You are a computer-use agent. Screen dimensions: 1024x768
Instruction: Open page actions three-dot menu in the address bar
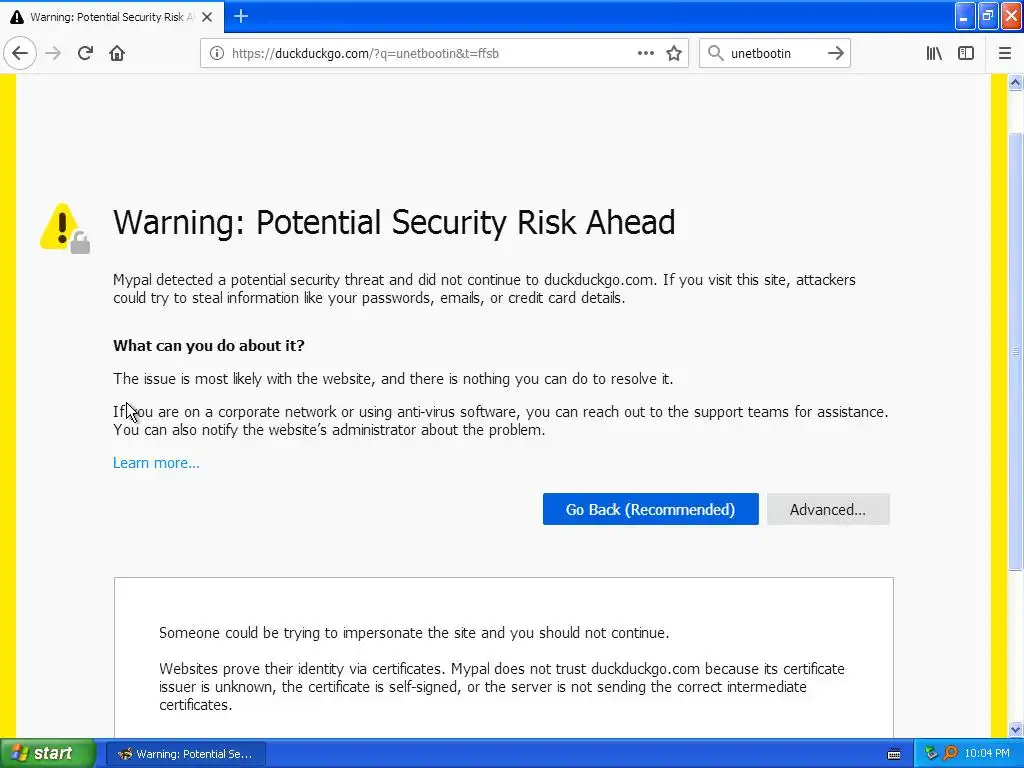(x=646, y=53)
